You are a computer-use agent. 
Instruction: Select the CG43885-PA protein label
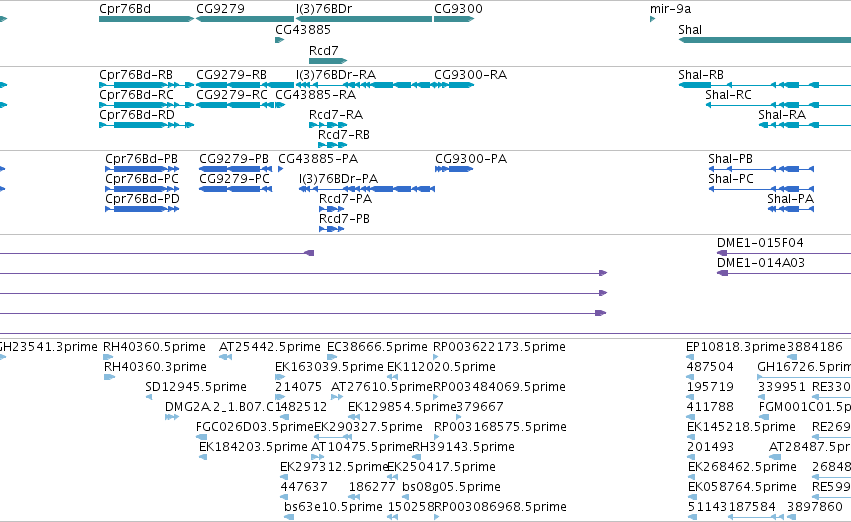pos(318,159)
